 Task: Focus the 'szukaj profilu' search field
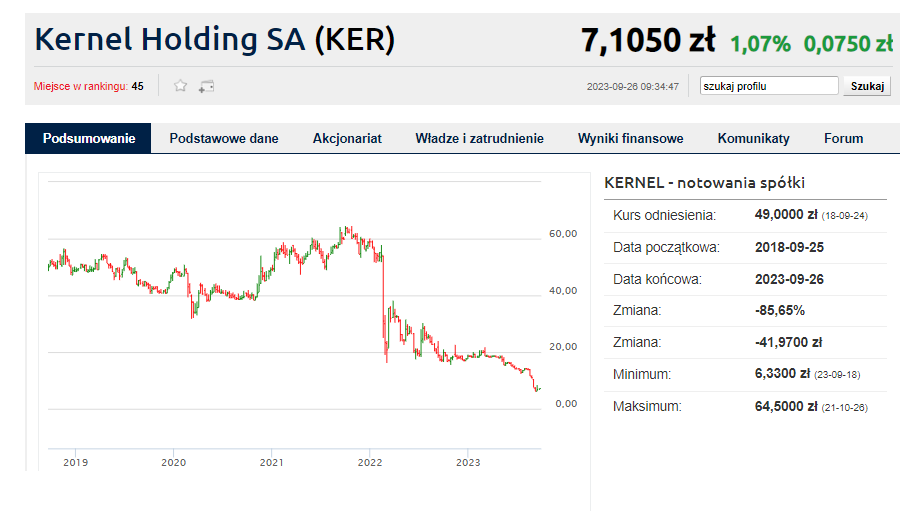click(769, 86)
